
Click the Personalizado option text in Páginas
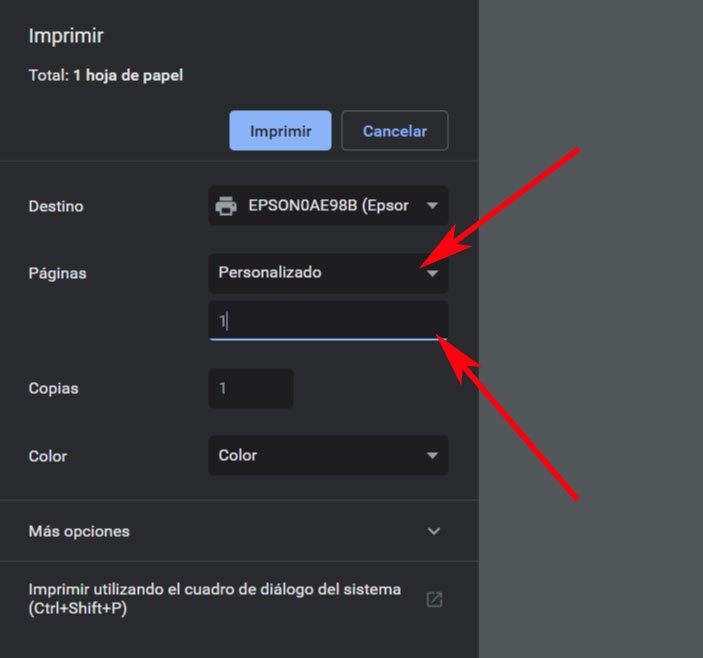coord(270,272)
